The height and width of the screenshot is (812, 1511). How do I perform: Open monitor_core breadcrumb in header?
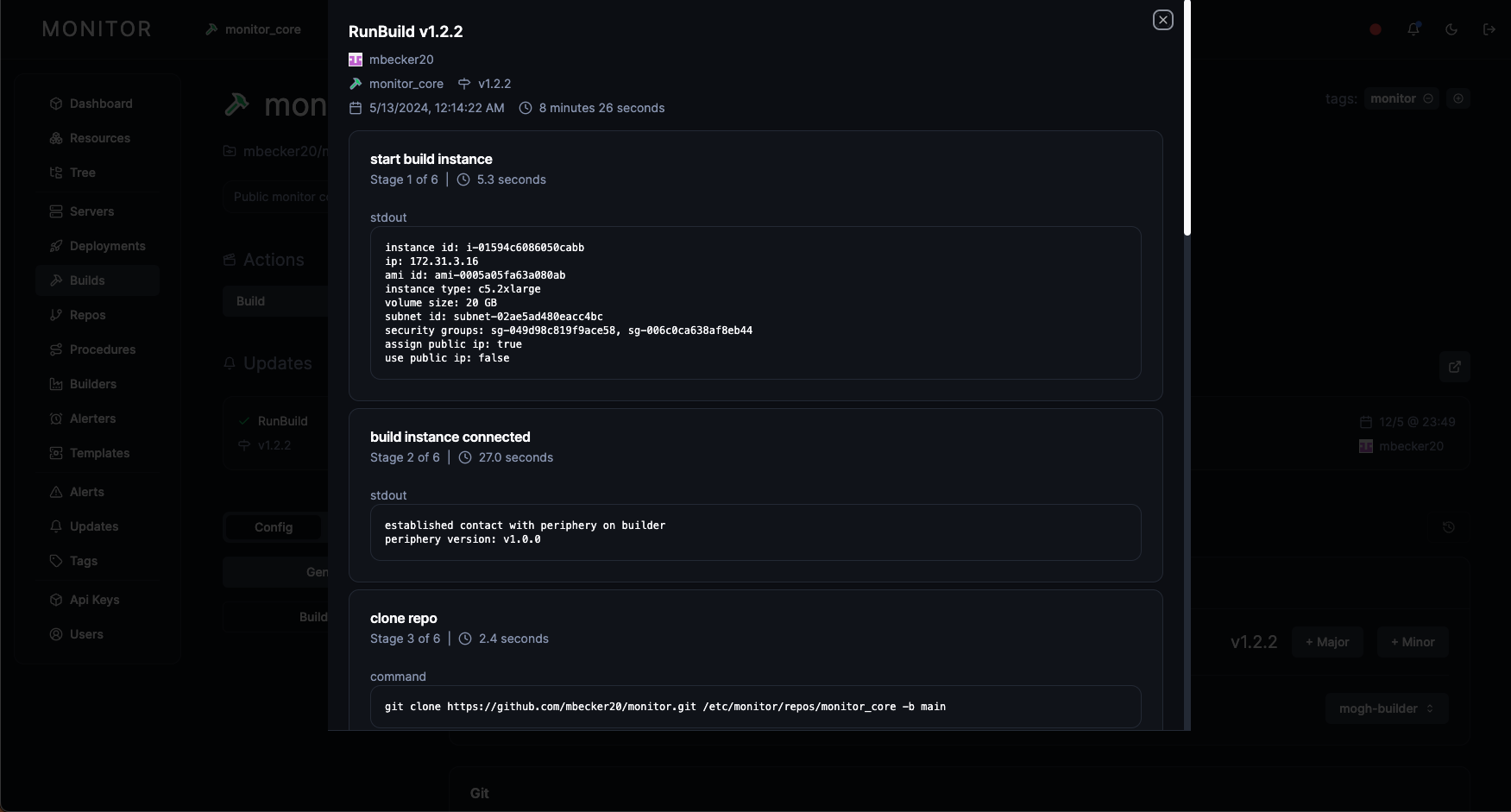point(253,29)
